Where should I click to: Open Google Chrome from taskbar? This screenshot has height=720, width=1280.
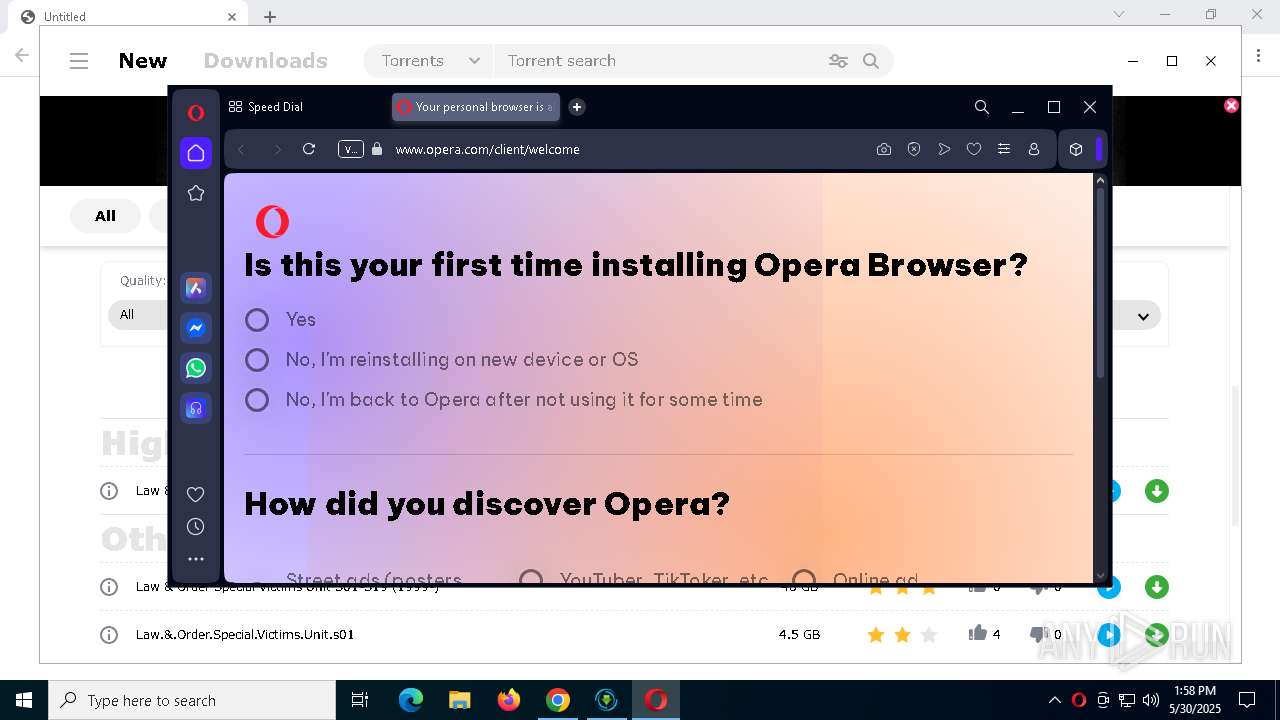[558, 700]
